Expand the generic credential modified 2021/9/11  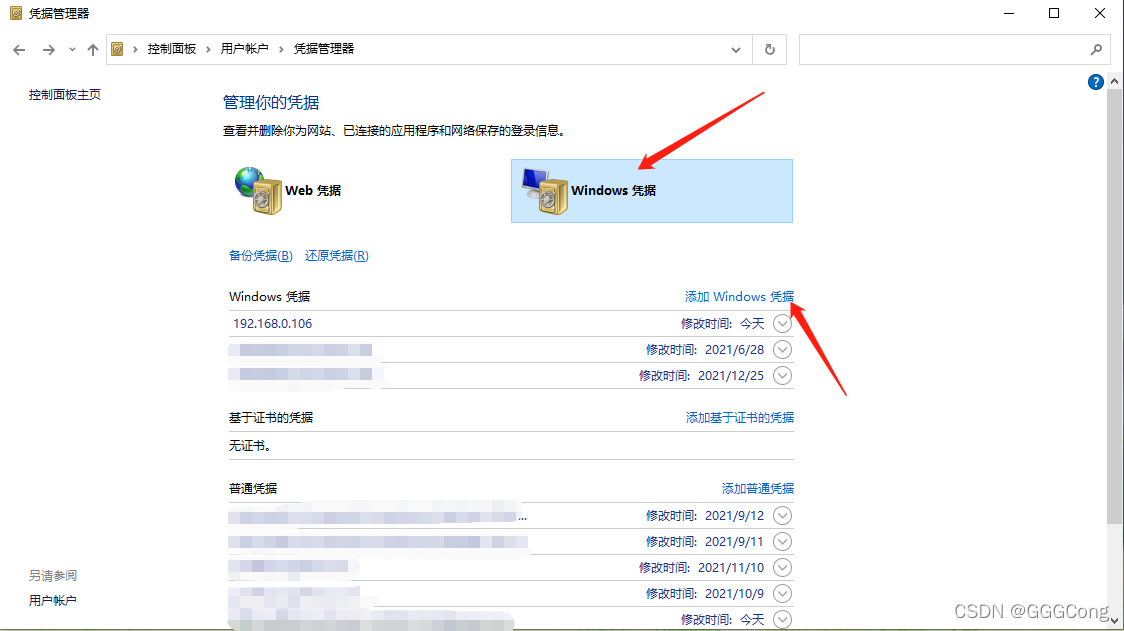pyautogui.click(x=782, y=541)
